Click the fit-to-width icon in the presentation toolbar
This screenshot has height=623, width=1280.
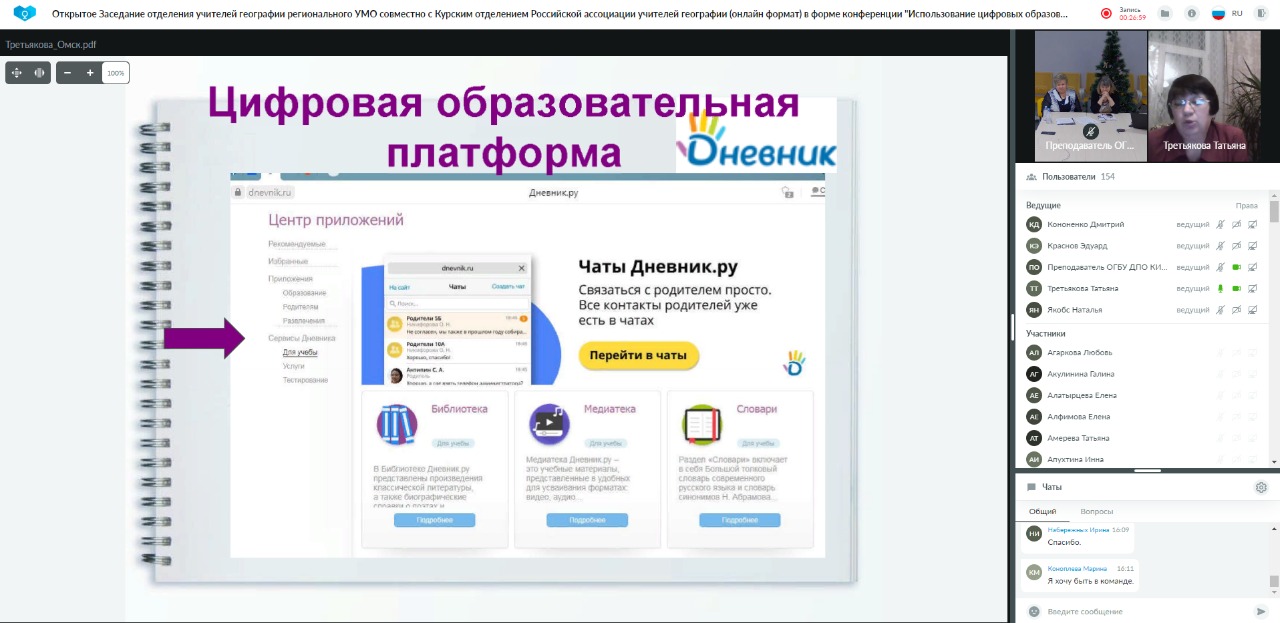click(x=40, y=73)
